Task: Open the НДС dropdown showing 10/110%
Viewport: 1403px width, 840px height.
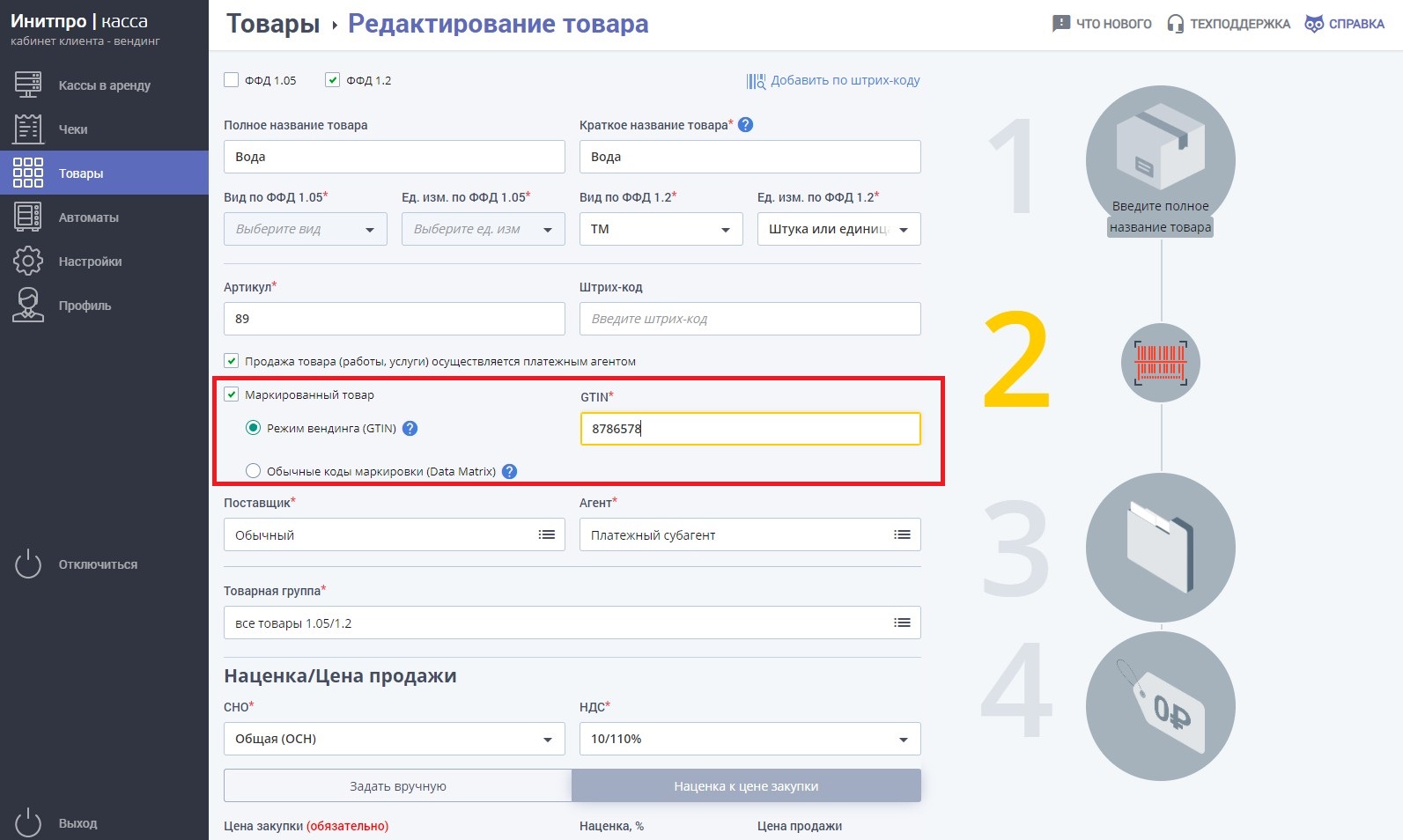Action: (x=750, y=739)
